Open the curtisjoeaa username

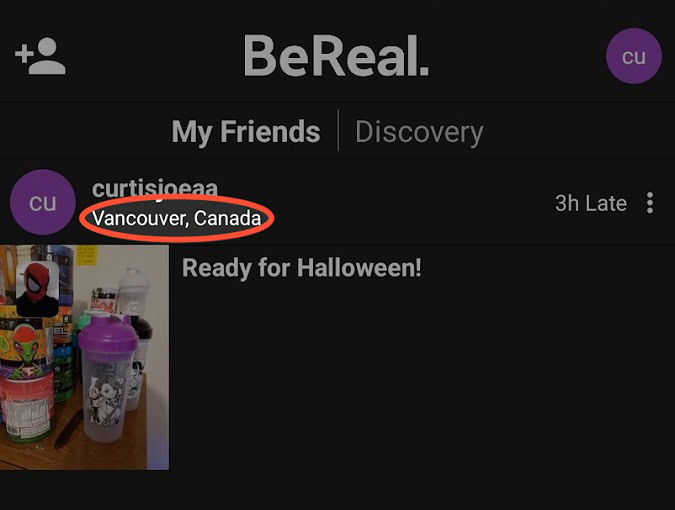[155, 189]
